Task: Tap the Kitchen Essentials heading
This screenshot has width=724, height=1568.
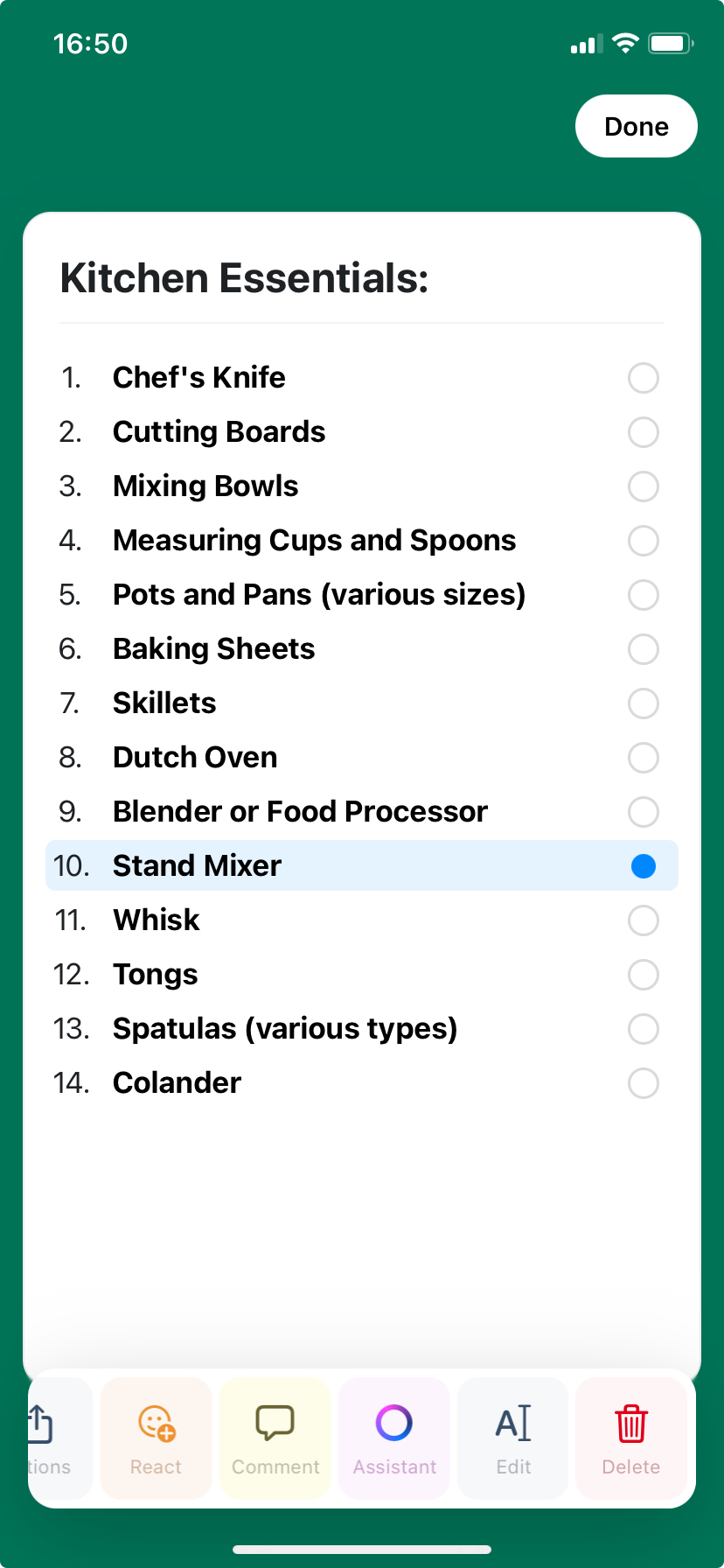Action: tap(244, 278)
